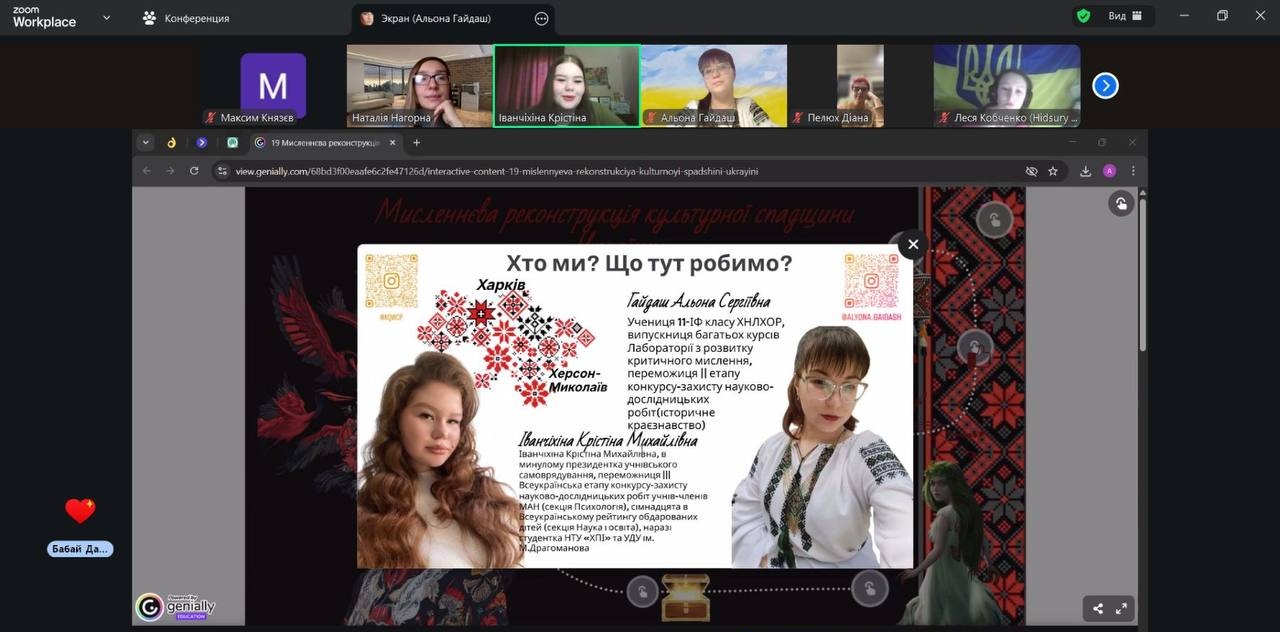
Task: Click the @ALYONA.GAIDASH Instagram QR code
Action: point(871,281)
